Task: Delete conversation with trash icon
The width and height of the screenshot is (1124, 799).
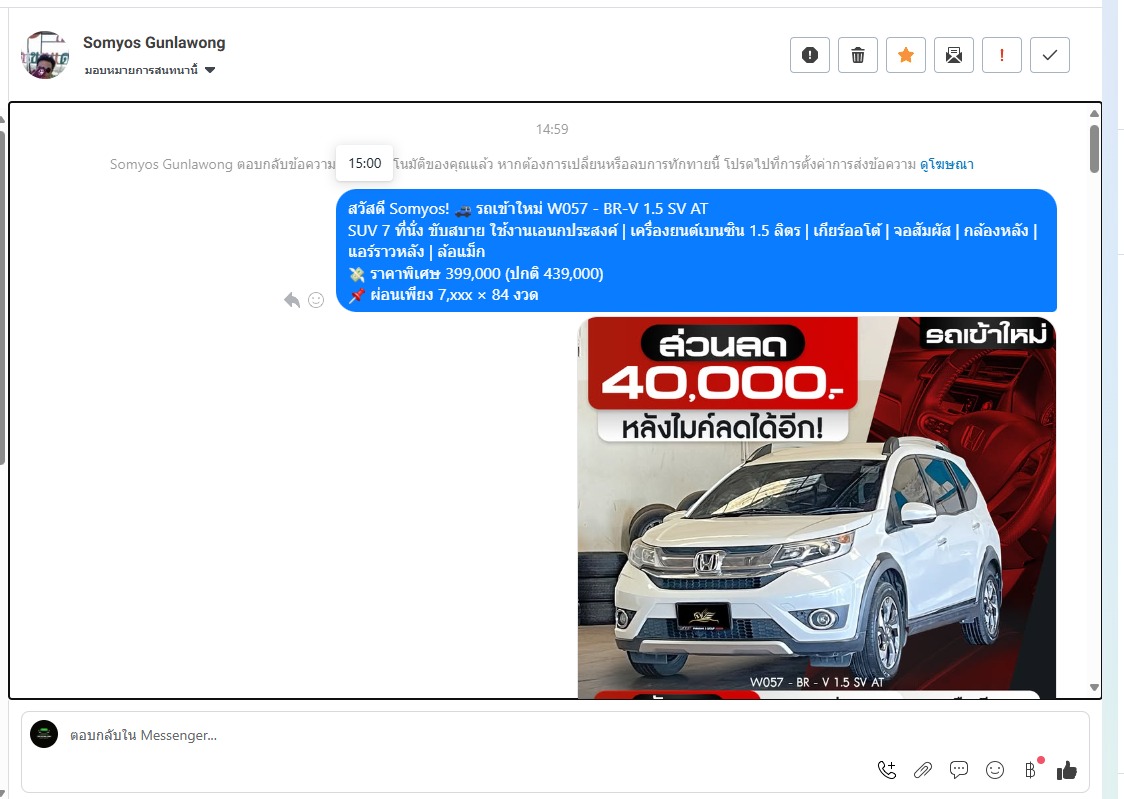Action: [858, 55]
